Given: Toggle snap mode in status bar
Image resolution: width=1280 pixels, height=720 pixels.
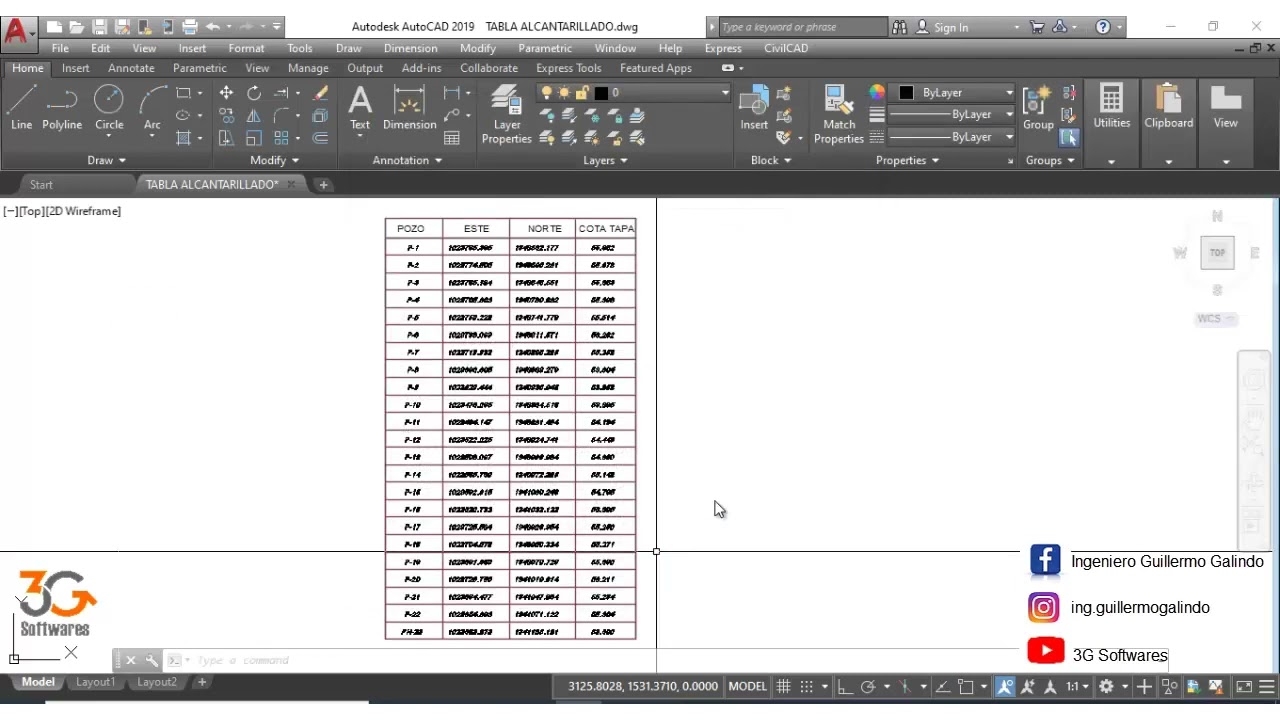Looking at the screenshot, I should click(807, 686).
